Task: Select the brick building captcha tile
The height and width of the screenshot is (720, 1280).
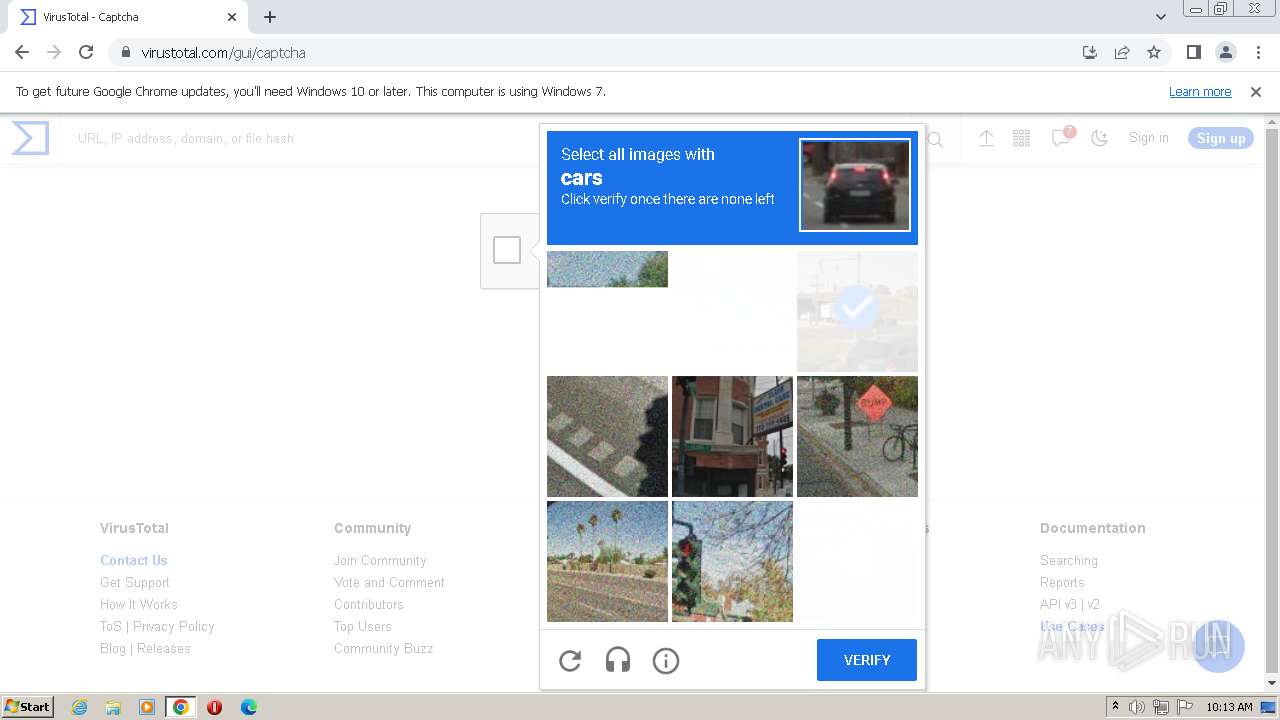Action: 732,436
